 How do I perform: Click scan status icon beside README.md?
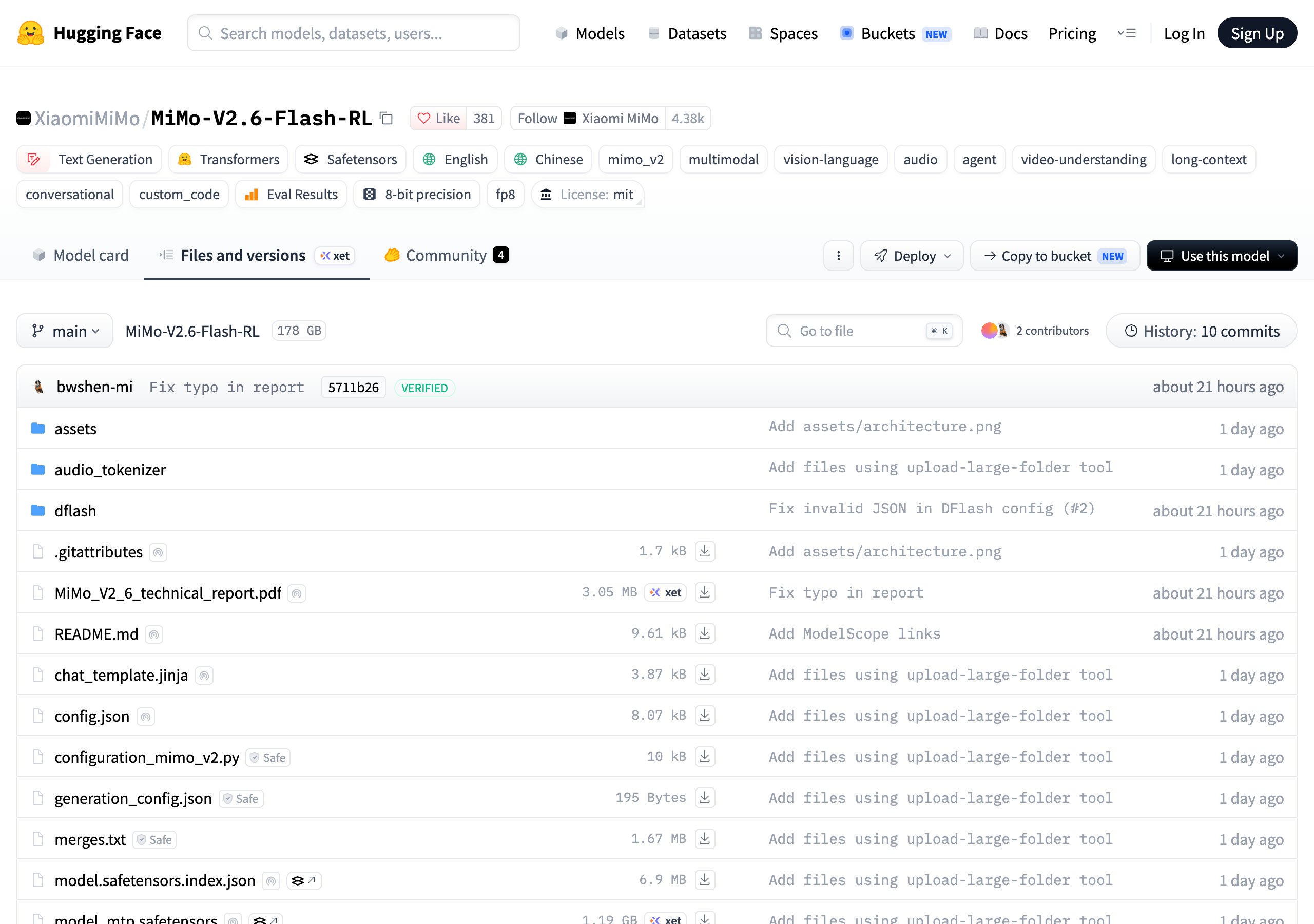154,635
